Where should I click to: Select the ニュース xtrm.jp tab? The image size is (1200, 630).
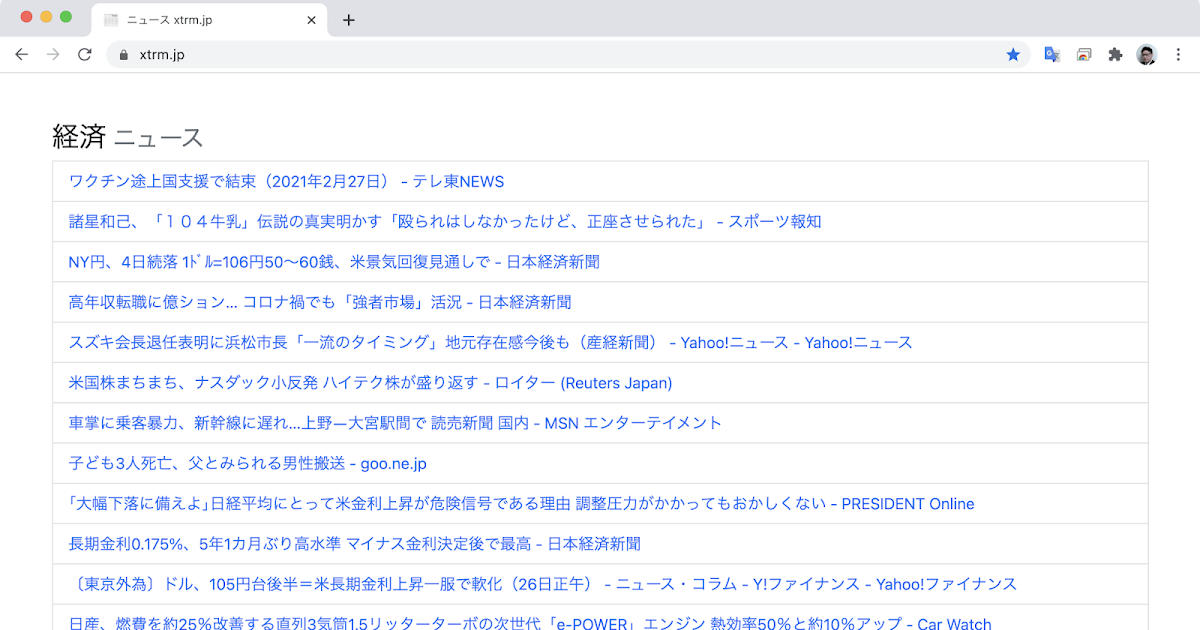click(210, 20)
